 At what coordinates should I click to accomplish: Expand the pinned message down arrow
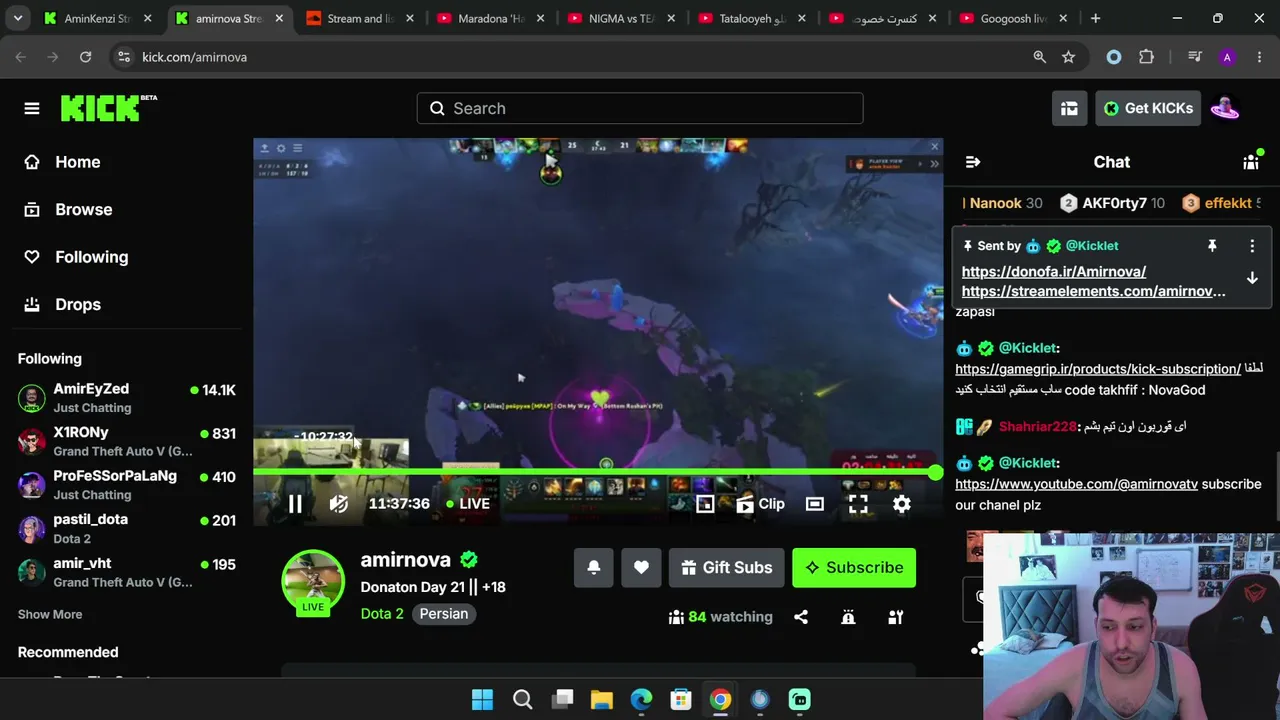(1252, 279)
